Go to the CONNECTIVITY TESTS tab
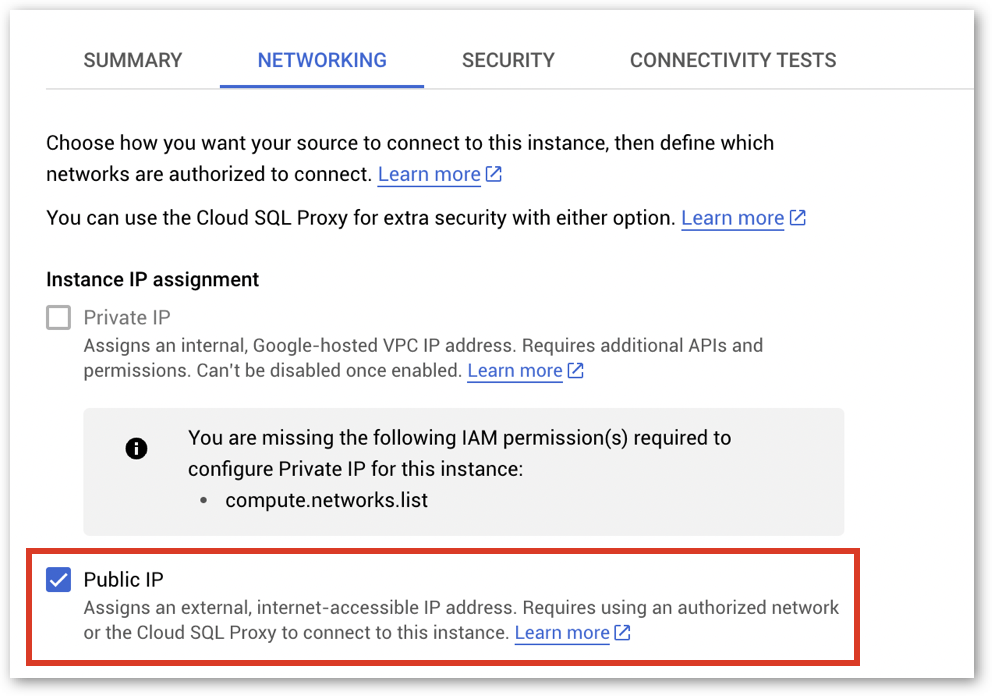992x696 pixels. 733,60
